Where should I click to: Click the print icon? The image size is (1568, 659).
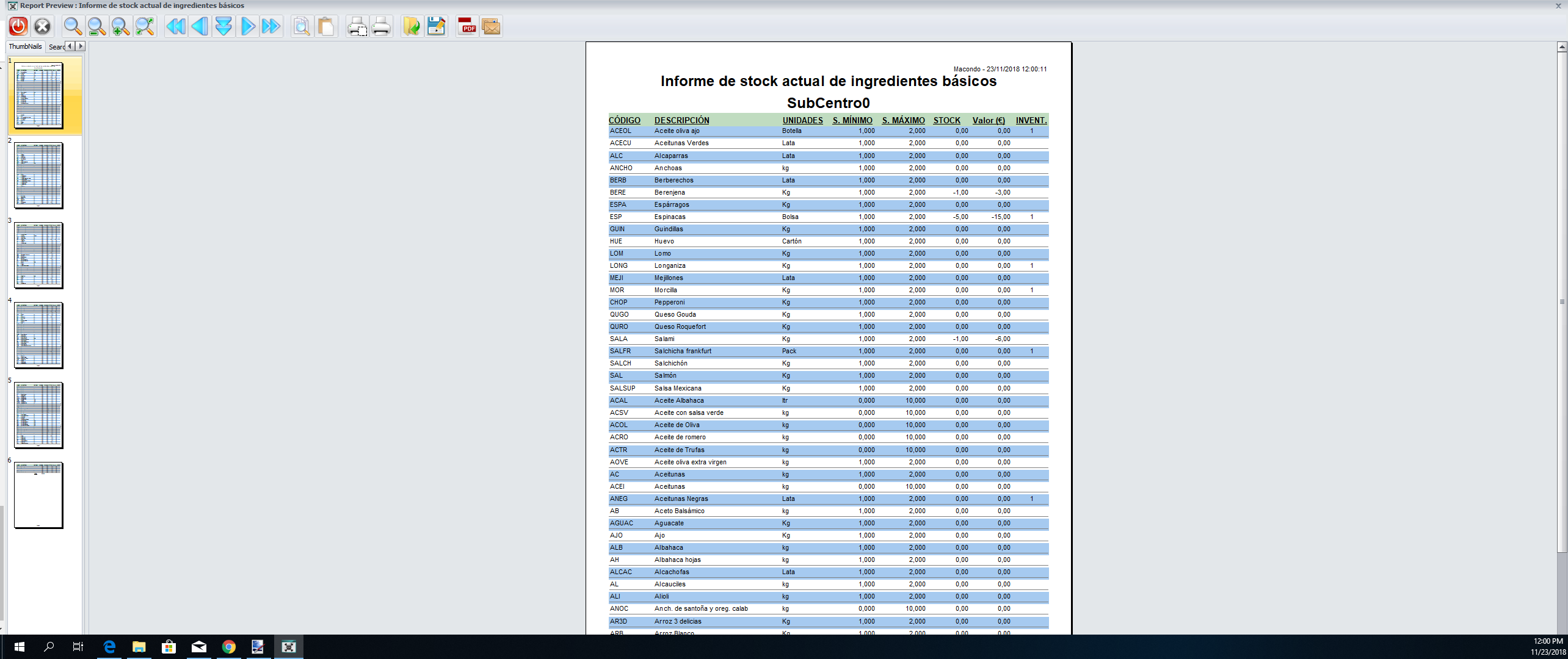(x=381, y=26)
